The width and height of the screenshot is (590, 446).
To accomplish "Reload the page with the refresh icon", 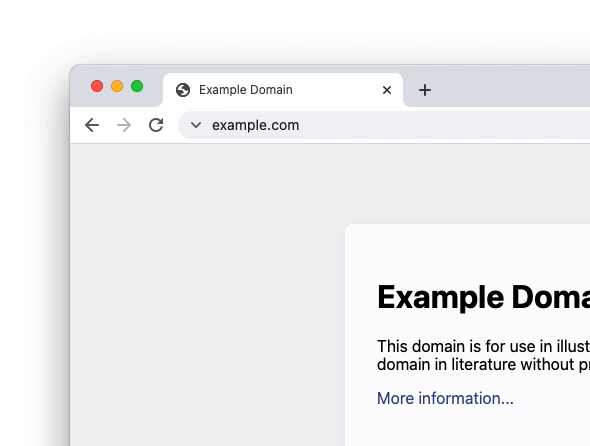I will coord(156,125).
